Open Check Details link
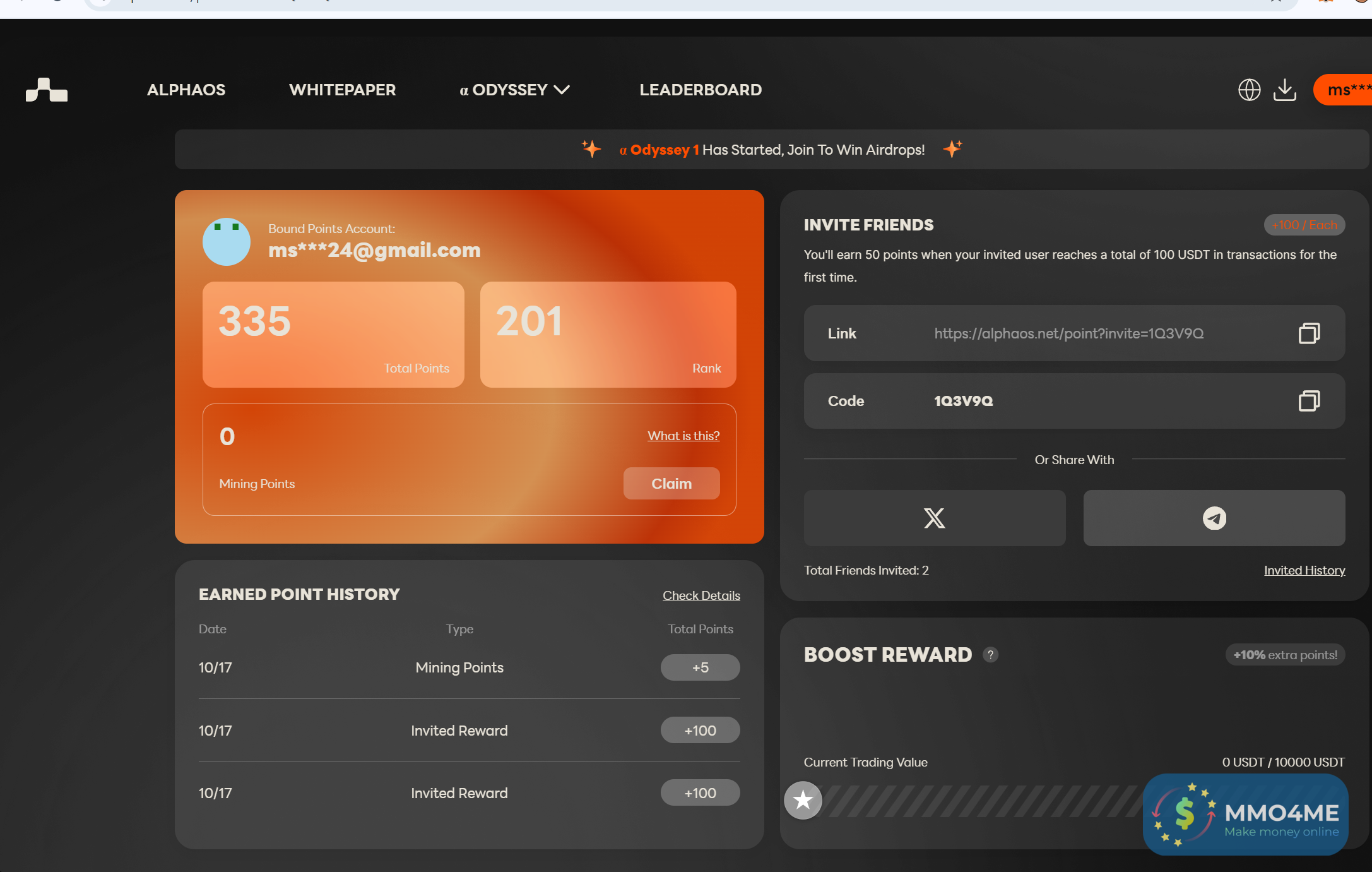 click(x=701, y=595)
